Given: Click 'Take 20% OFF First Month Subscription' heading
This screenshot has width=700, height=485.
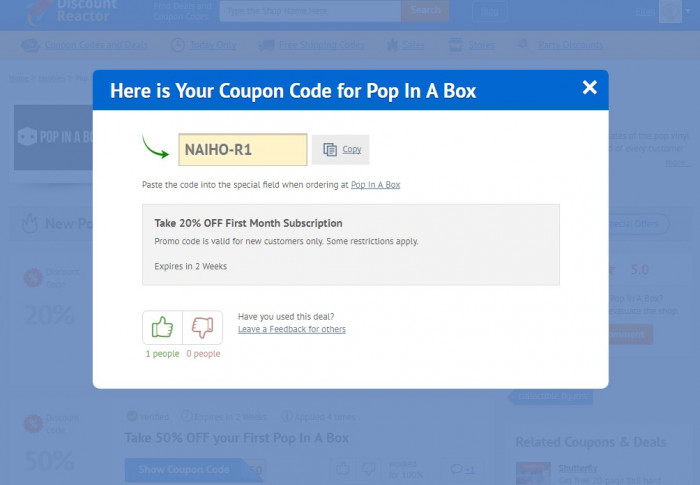Looking at the screenshot, I should coord(248,223).
